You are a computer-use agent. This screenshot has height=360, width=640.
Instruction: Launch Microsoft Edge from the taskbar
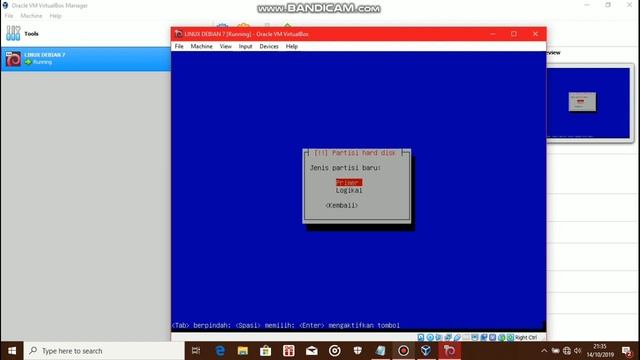pos(220,351)
